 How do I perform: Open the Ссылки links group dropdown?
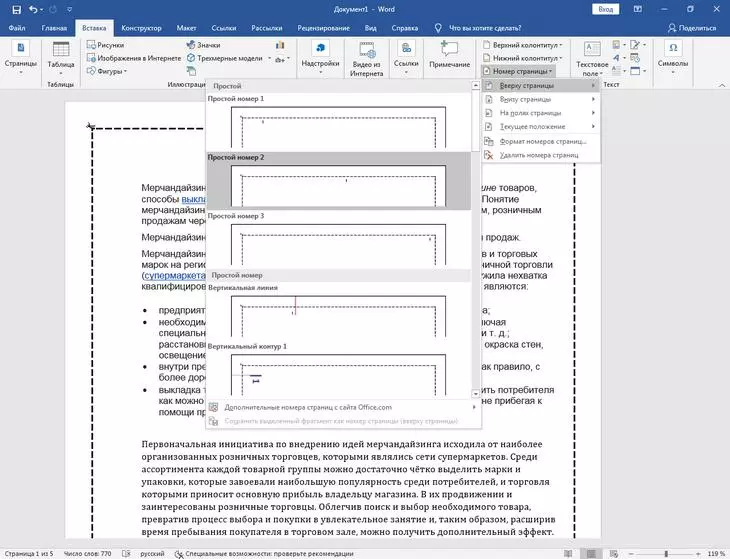[406, 58]
